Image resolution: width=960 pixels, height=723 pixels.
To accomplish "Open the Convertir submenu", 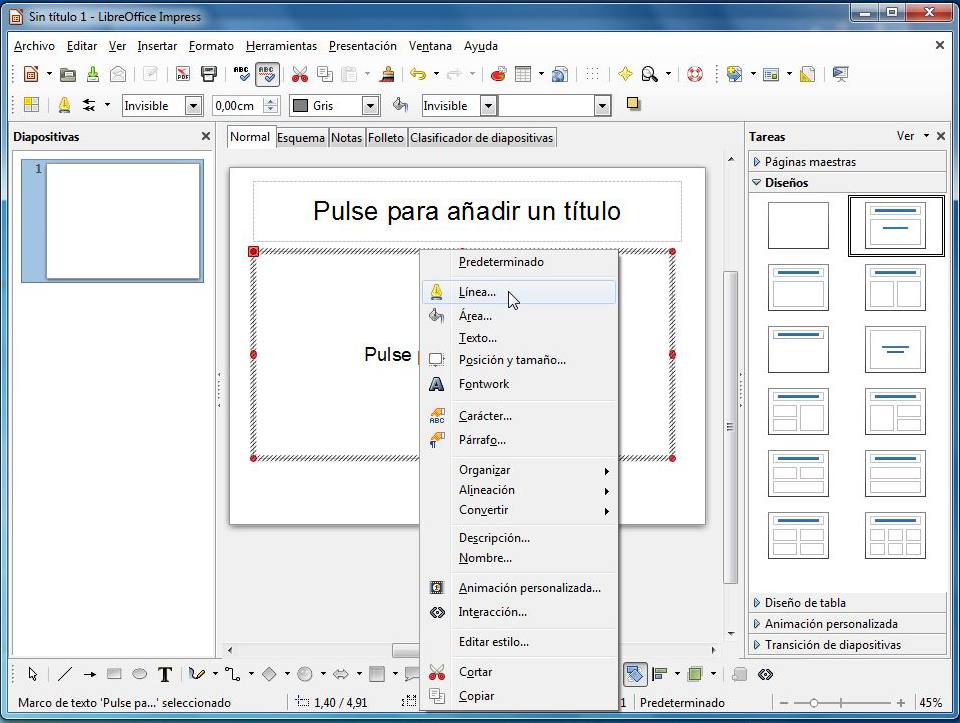I will 519,510.
